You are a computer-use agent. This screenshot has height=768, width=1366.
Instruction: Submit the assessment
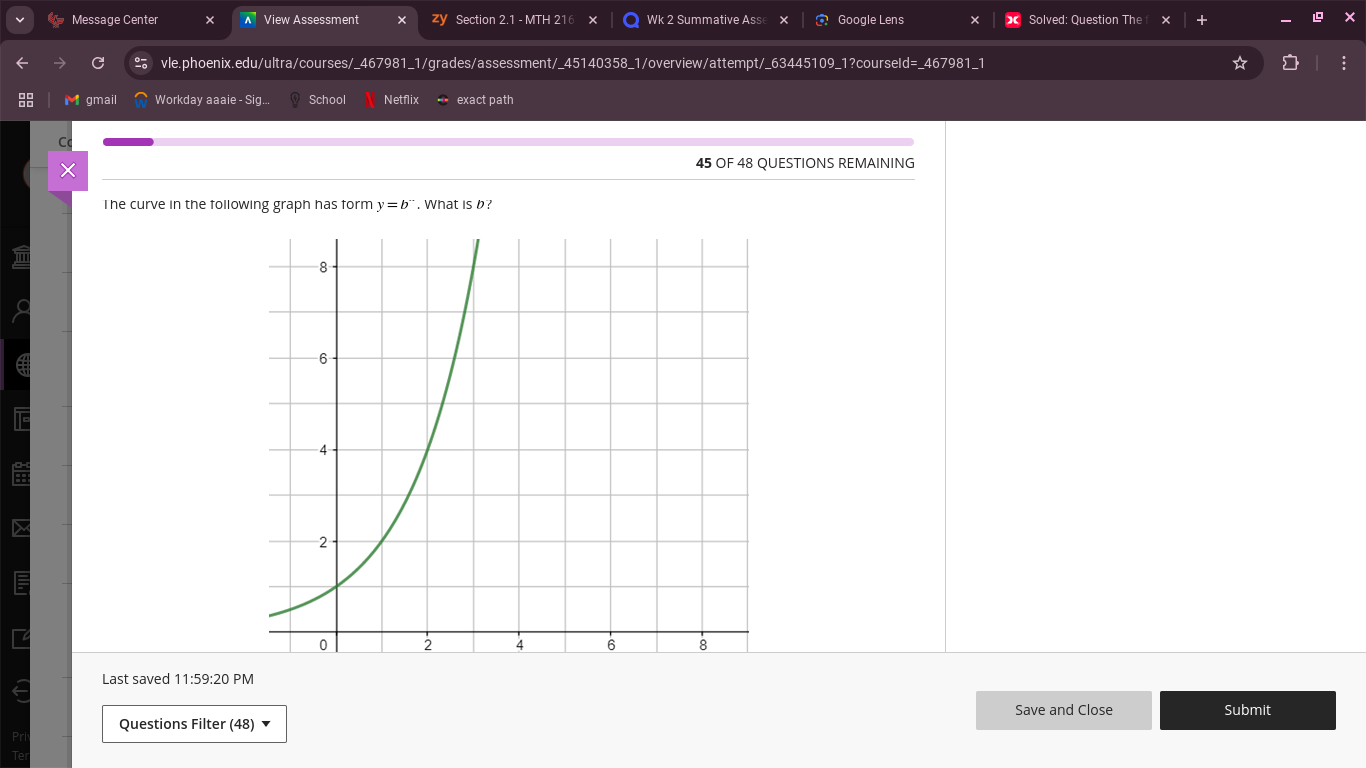1248,710
